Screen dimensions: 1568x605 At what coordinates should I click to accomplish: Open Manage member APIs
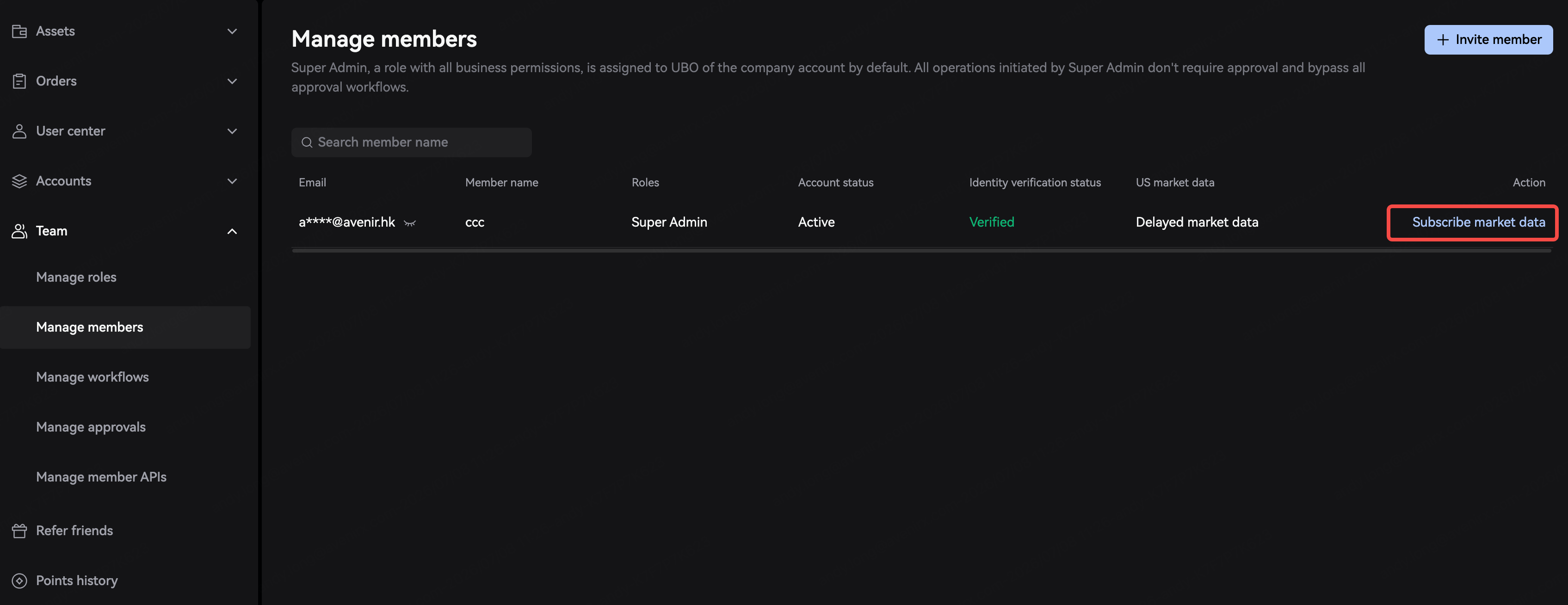pos(101,476)
